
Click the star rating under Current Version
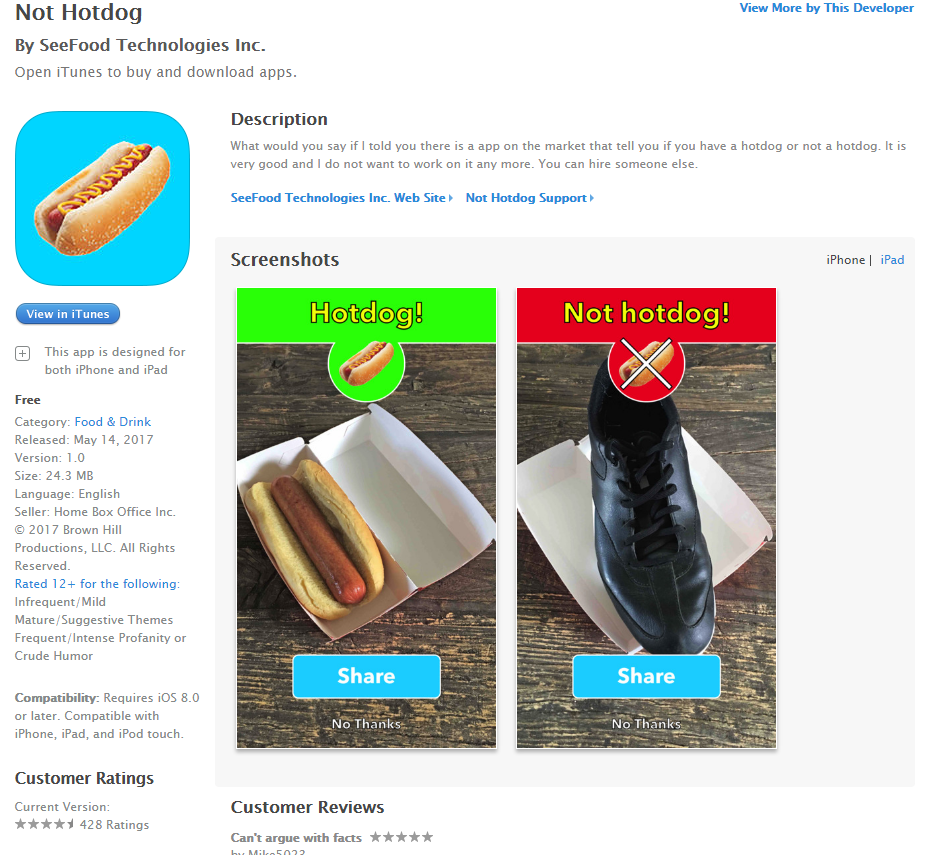45,824
